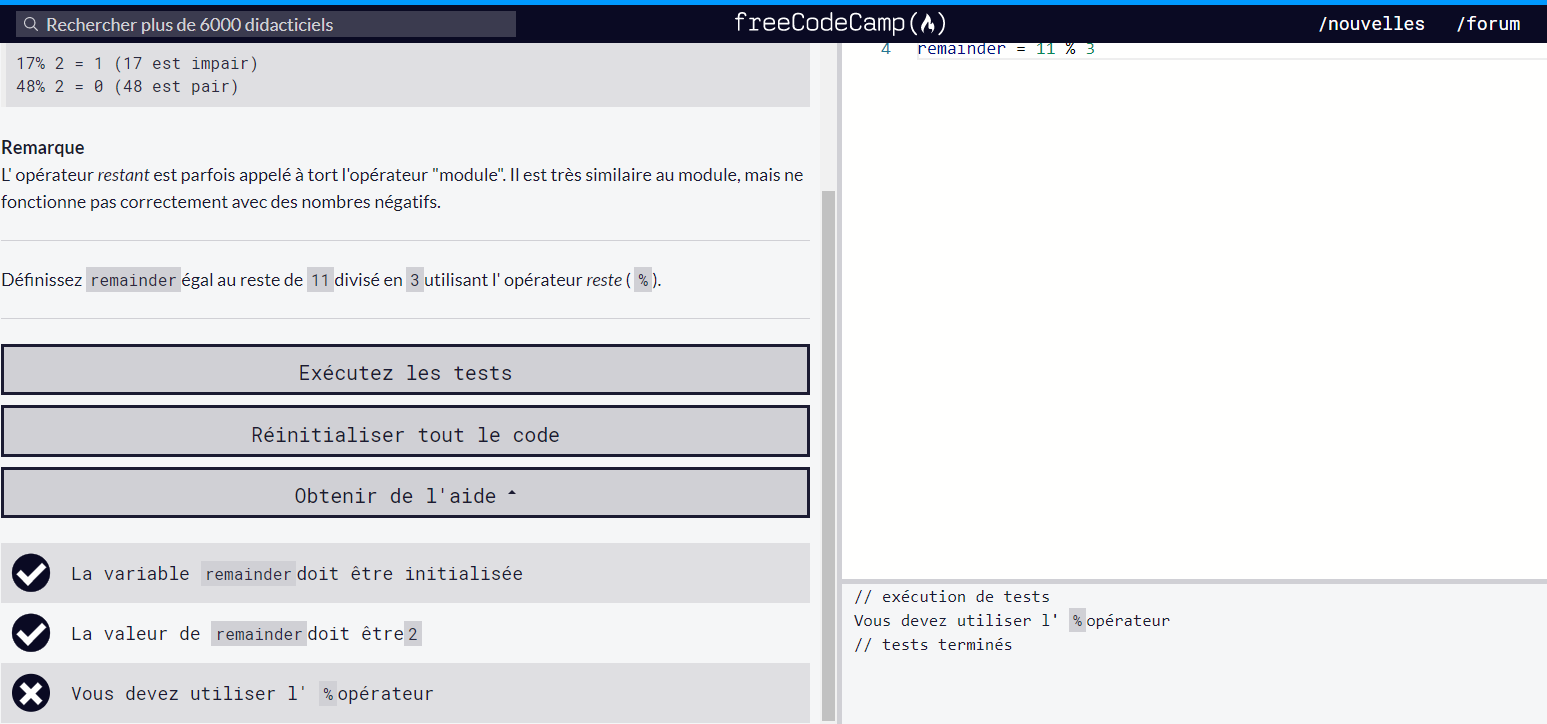The height and width of the screenshot is (724, 1547).
Task: Click the search magnifier icon
Action: click(31, 24)
